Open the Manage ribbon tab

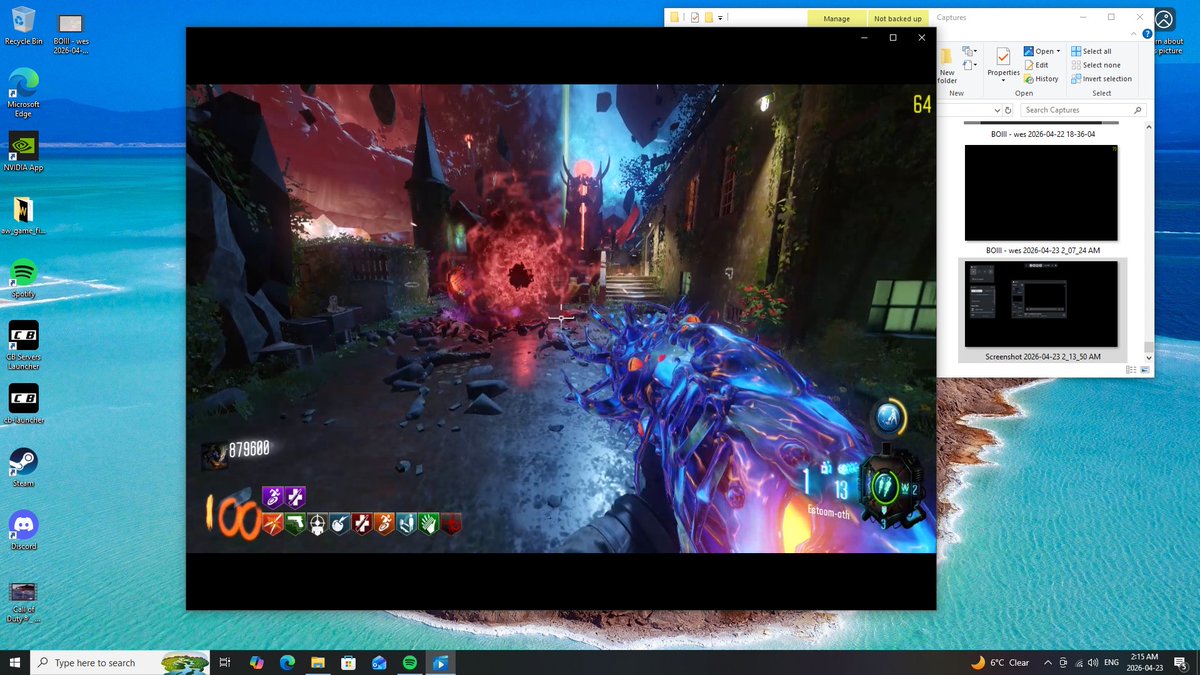click(837, 18)
